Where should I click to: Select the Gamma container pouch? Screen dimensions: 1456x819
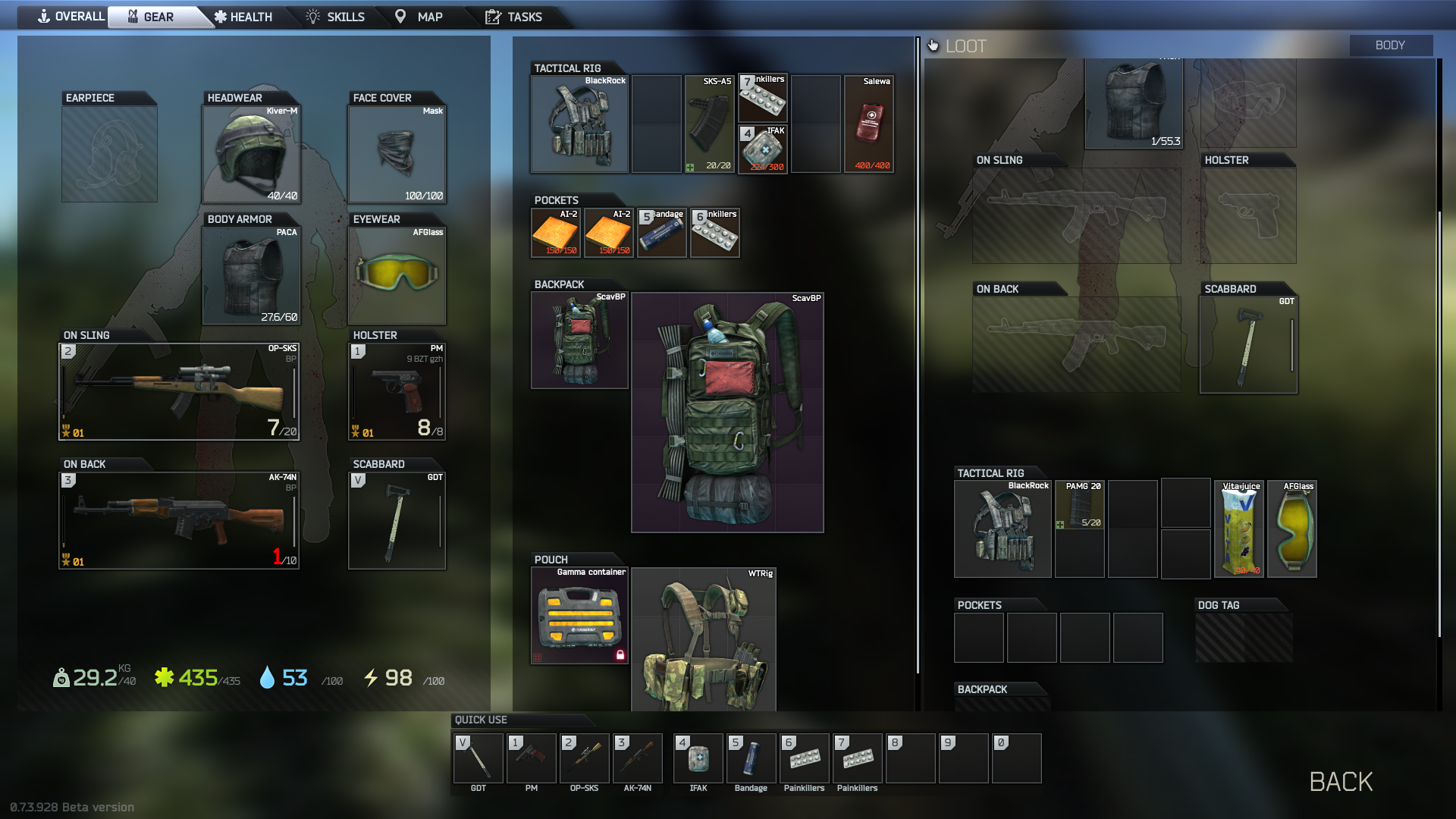[579, 616]
